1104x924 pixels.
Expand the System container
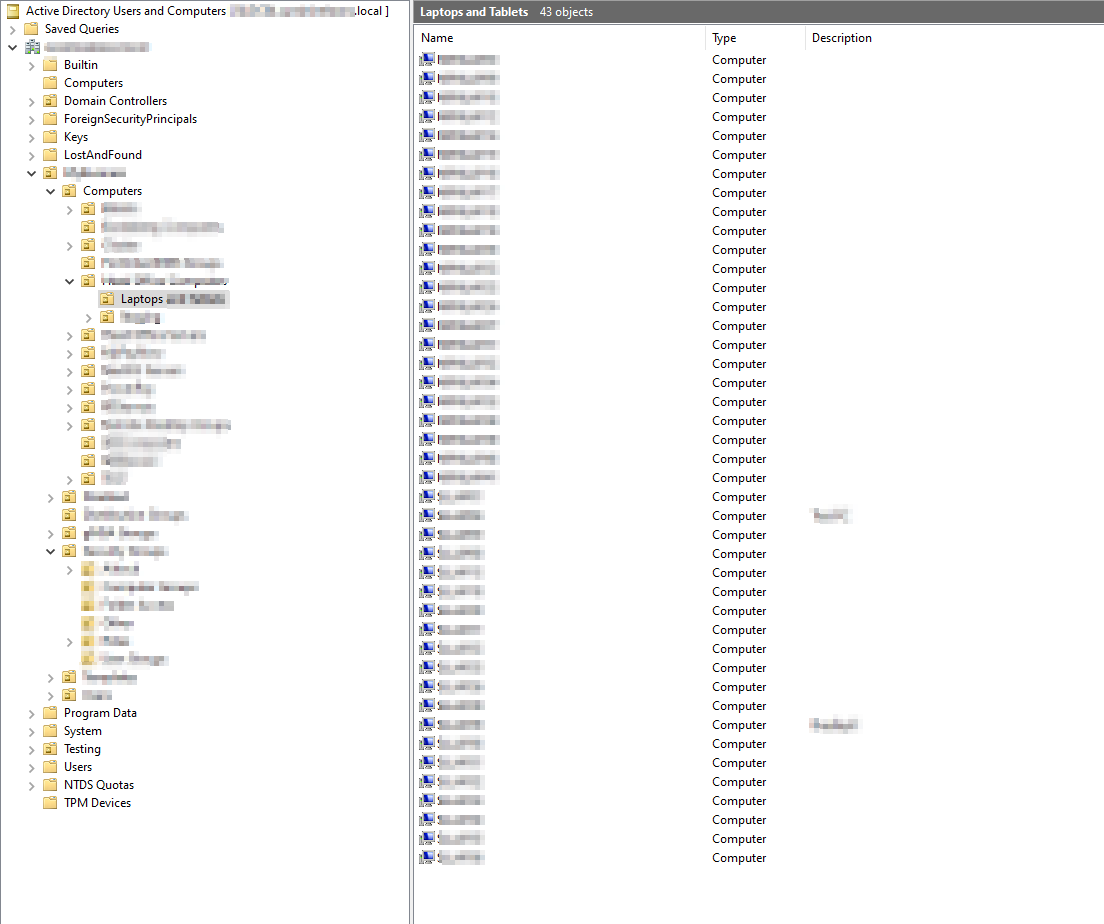click(x=32, y=732)
